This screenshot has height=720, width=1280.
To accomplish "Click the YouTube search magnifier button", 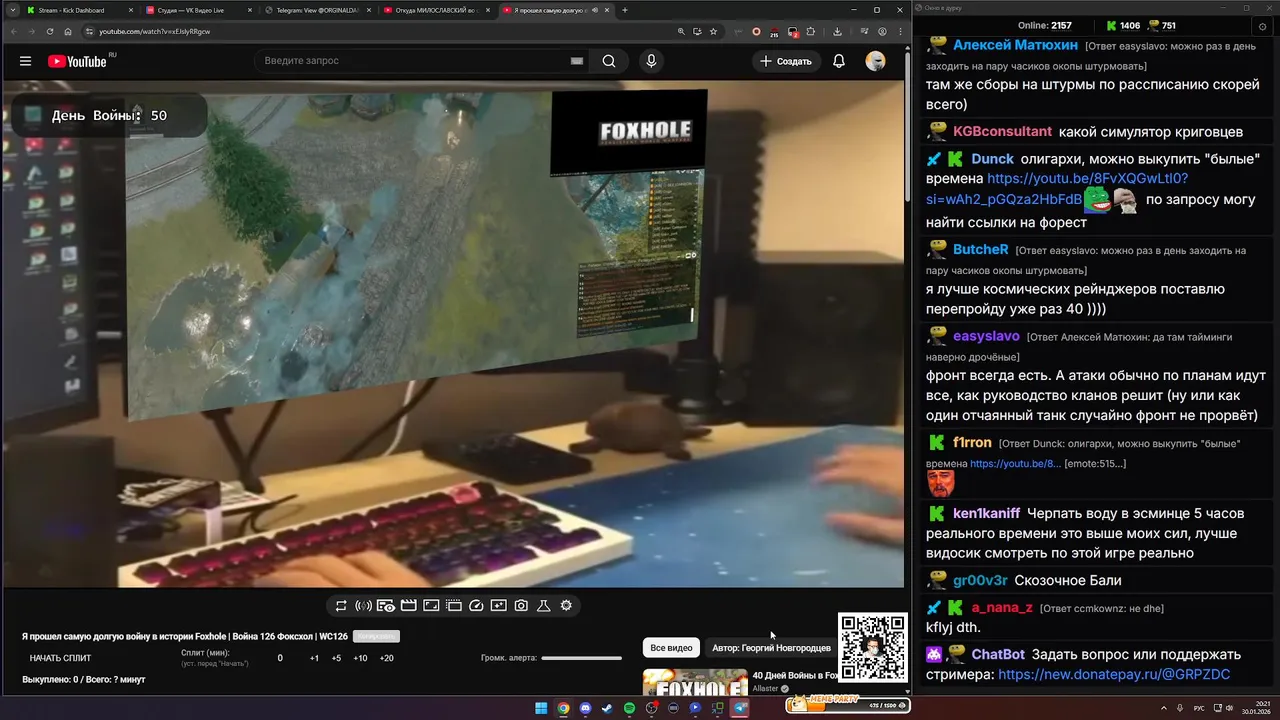I will 609,61.
